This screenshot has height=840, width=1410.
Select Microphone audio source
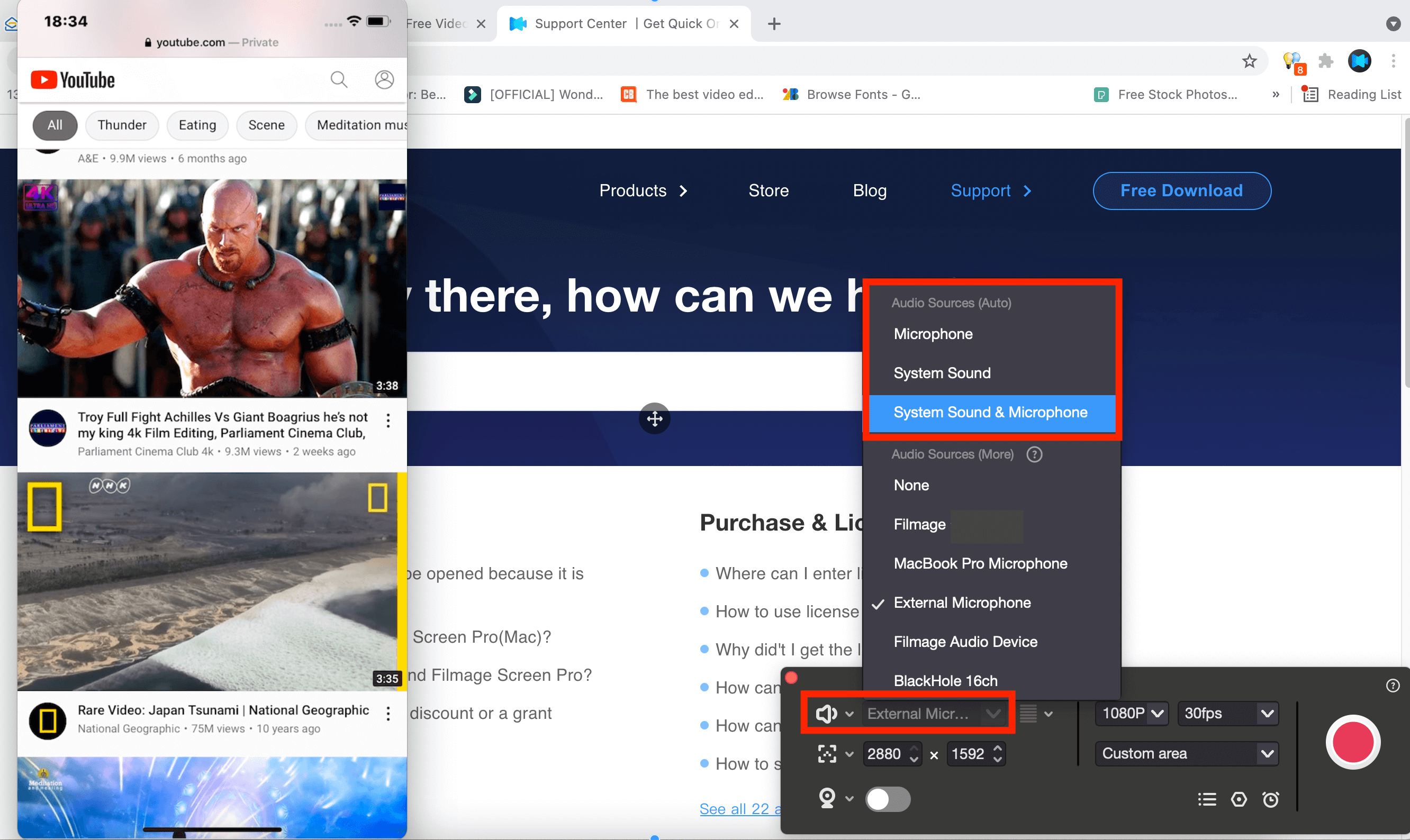pyautogui.click(x=991, y=334)
